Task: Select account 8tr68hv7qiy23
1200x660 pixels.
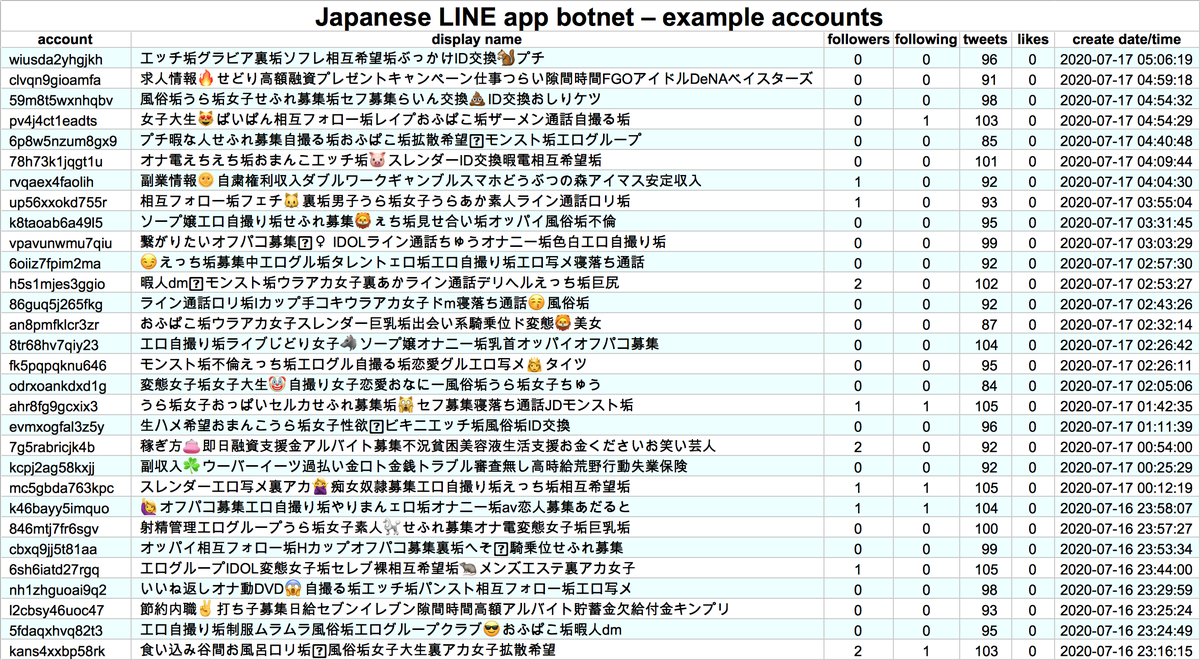Action: (x=54, y=345)
